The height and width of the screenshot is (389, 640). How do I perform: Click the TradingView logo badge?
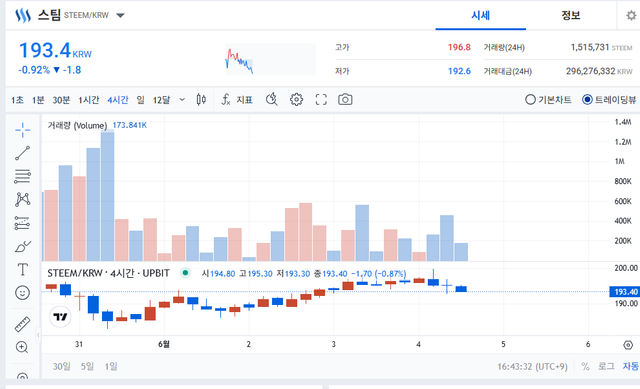pos(60,317)
